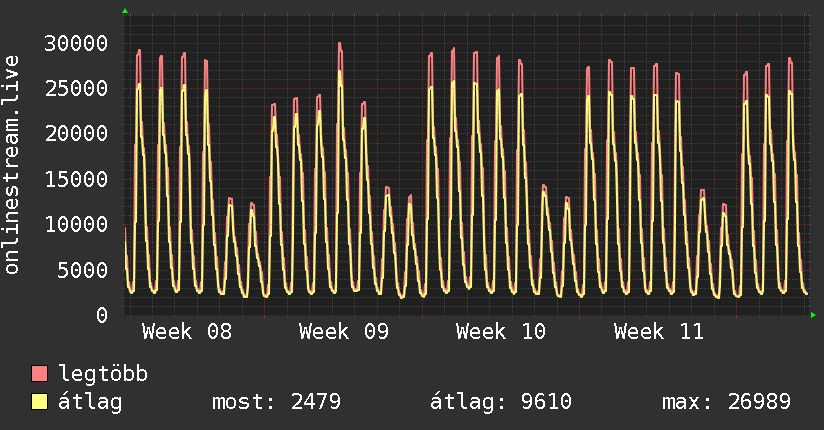824x430 pixels.
Task: Click the Week 08 axis label
Action: 187,331
